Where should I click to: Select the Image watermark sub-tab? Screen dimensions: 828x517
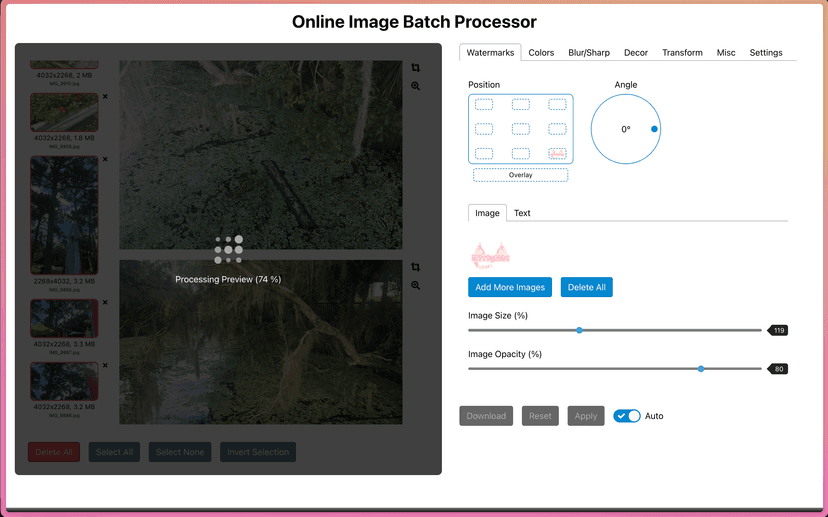(x=487, y=213)
